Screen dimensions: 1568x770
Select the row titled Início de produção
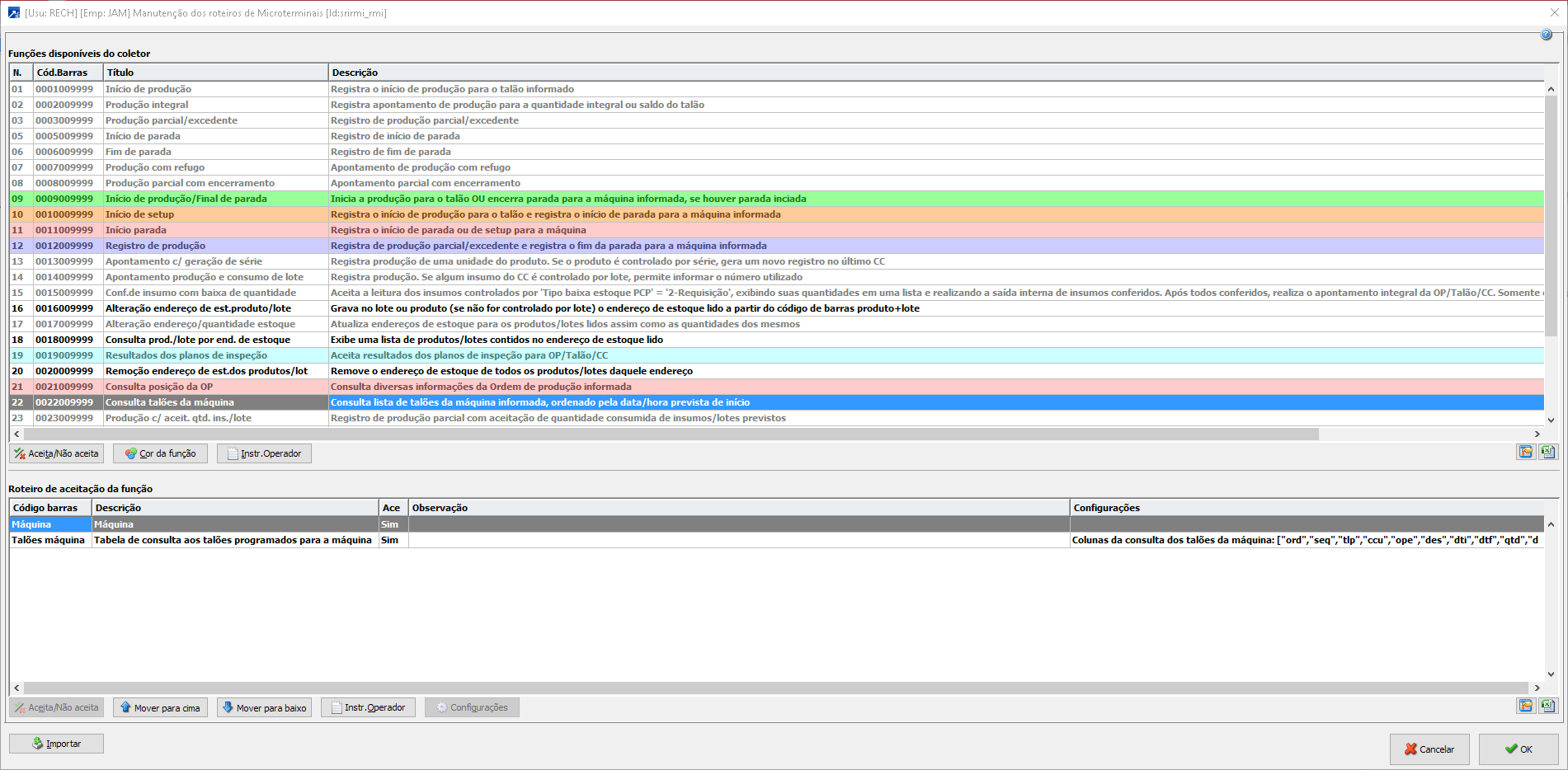777,89
